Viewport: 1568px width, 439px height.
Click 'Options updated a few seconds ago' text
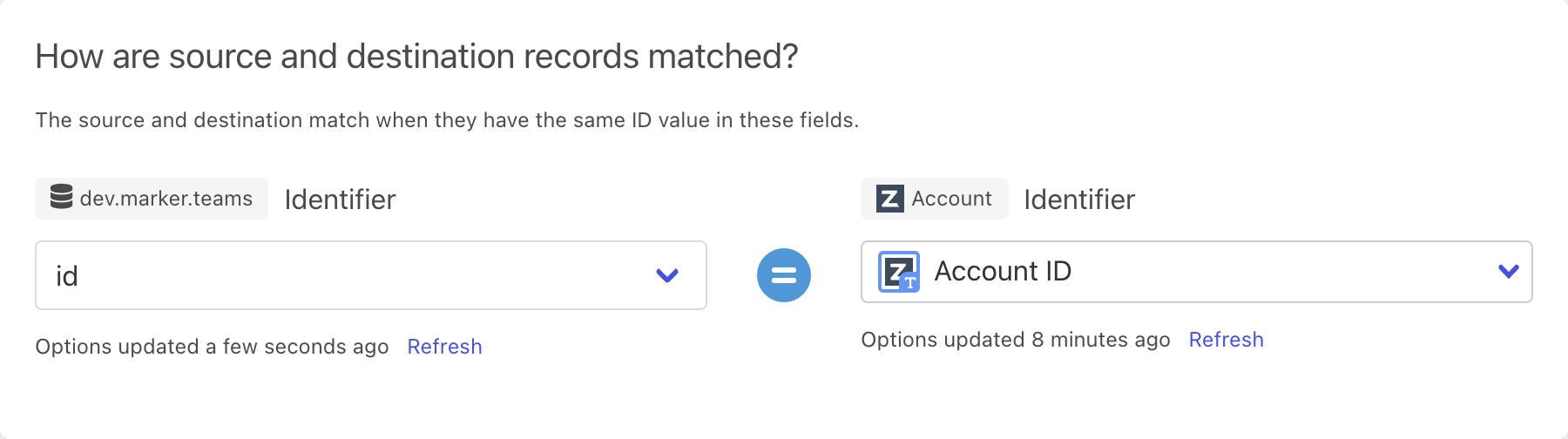(x=212, y=347)
